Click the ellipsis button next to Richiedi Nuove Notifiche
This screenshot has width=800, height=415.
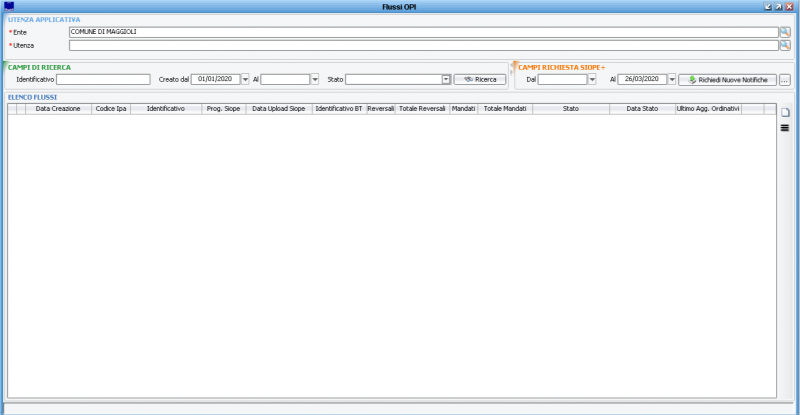click(785, 80)
